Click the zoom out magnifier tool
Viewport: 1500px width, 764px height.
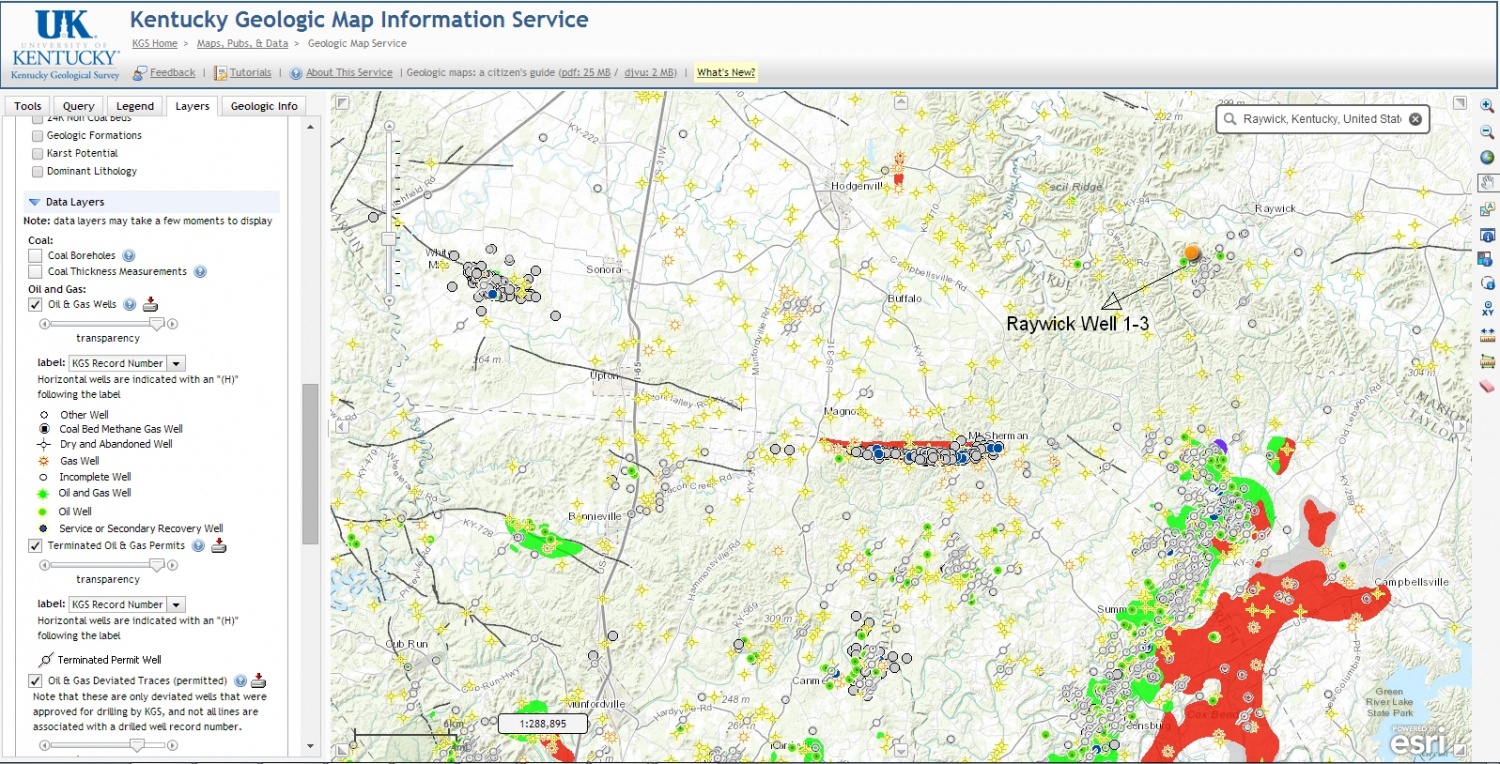pyautogui.click(x=1487, y=132)
